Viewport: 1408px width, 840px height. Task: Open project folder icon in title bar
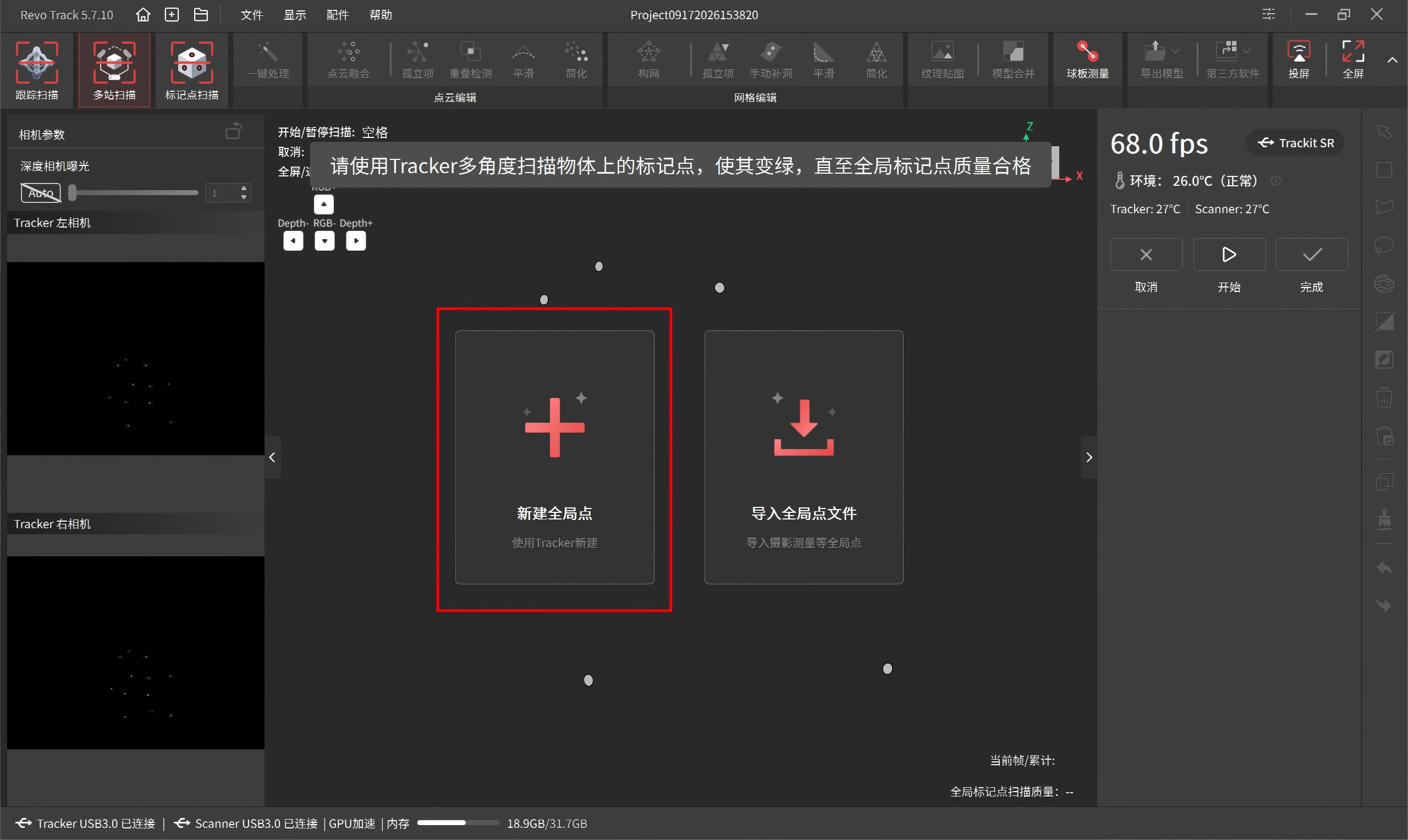click(201, 15)
